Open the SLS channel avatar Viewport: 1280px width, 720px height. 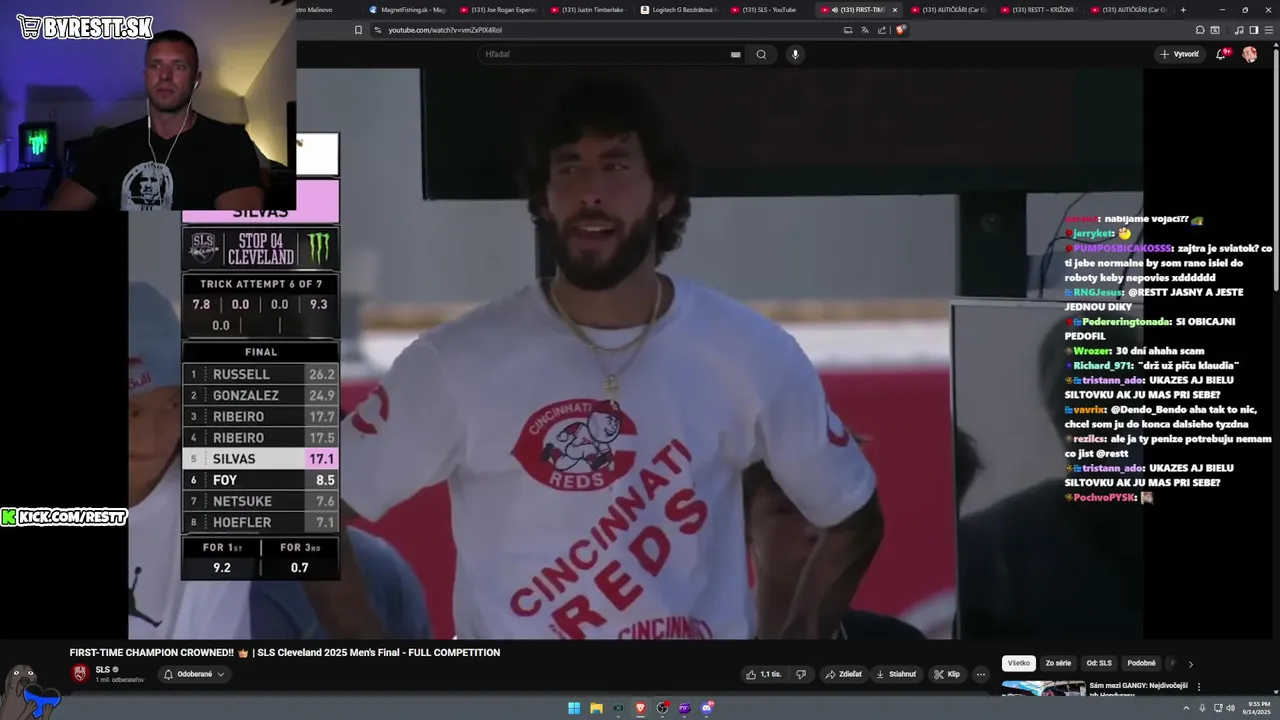(x=80, y=673)
